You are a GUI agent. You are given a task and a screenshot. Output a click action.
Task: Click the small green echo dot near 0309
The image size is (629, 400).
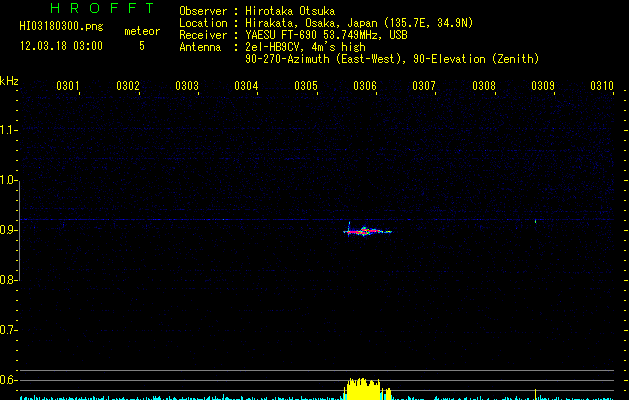536,221
